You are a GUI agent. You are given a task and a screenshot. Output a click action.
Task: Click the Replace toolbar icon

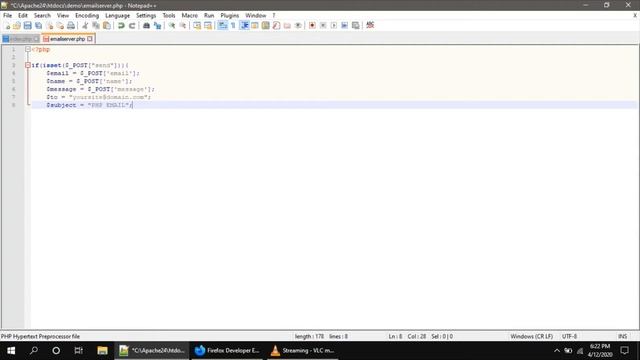157,26
